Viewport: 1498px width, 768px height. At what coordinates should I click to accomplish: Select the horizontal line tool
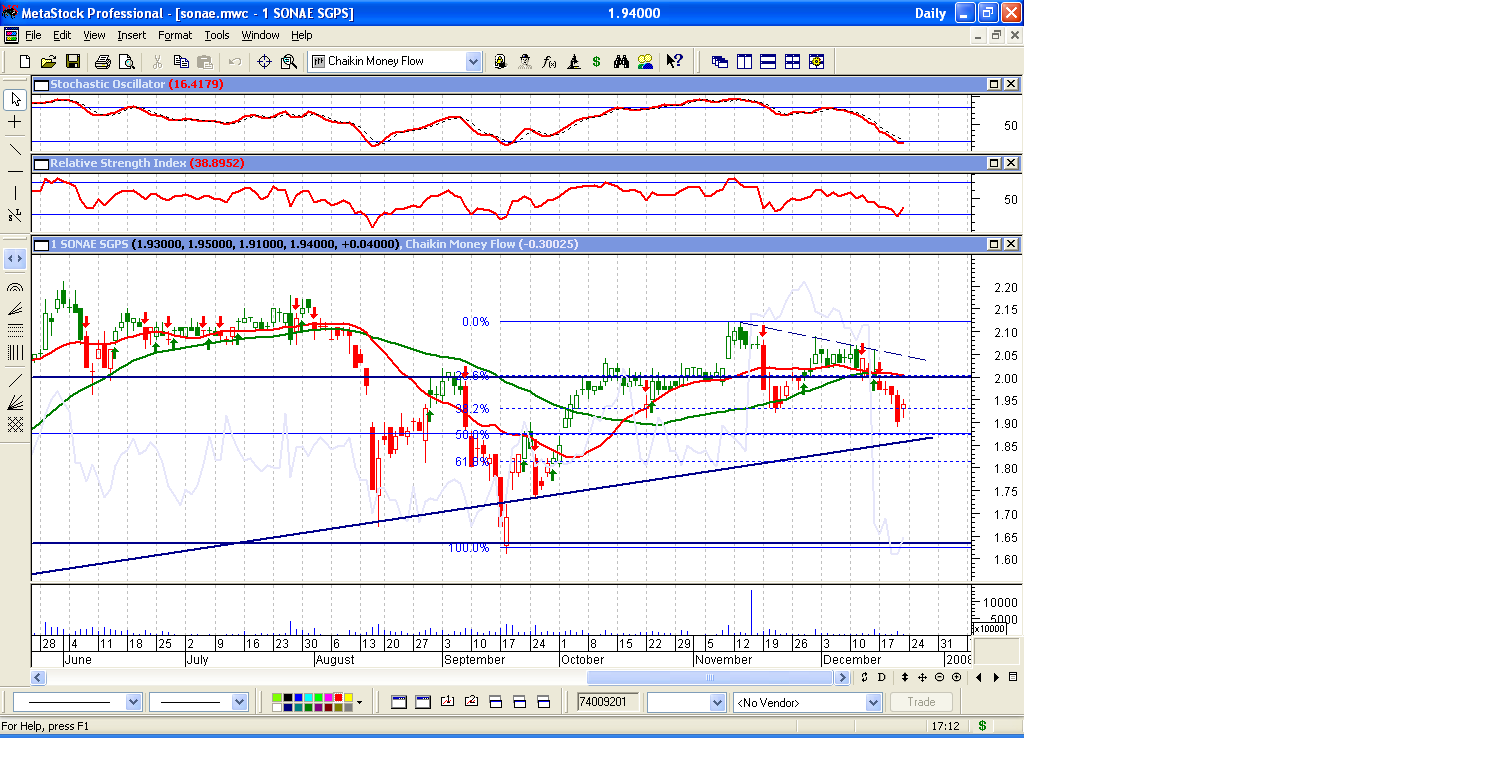(x=15, y=171)
